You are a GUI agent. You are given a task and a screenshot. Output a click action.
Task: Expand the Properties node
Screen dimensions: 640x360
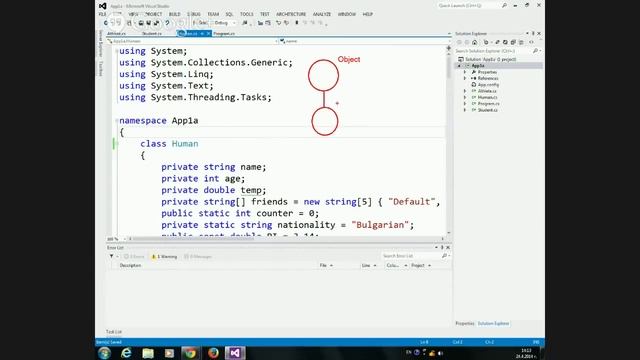point(465,72)
